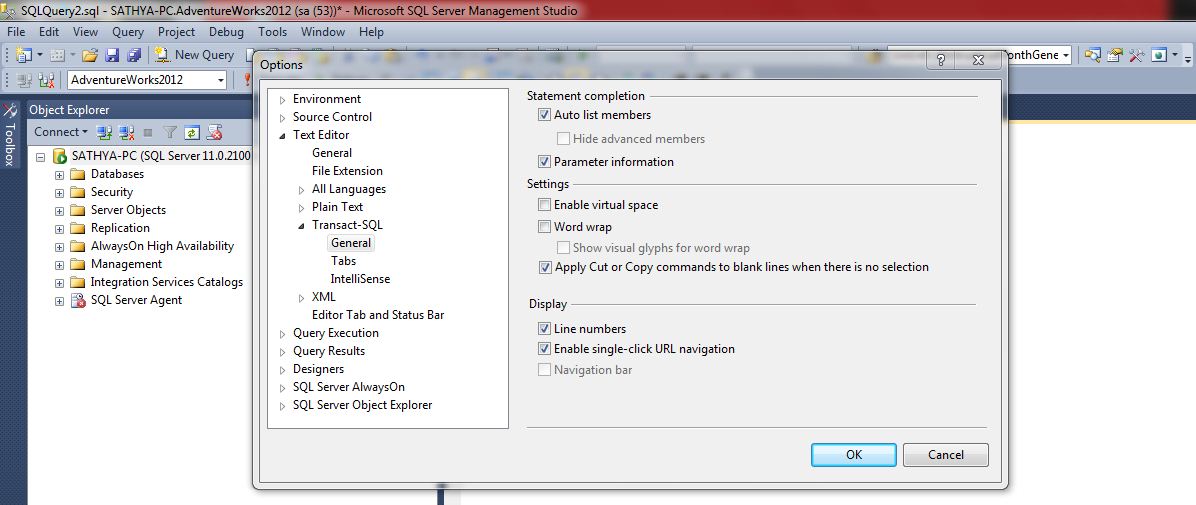Expand Management folder in Object Explorer
This screenshot has width=1196, height=505.
pos(59,265)
